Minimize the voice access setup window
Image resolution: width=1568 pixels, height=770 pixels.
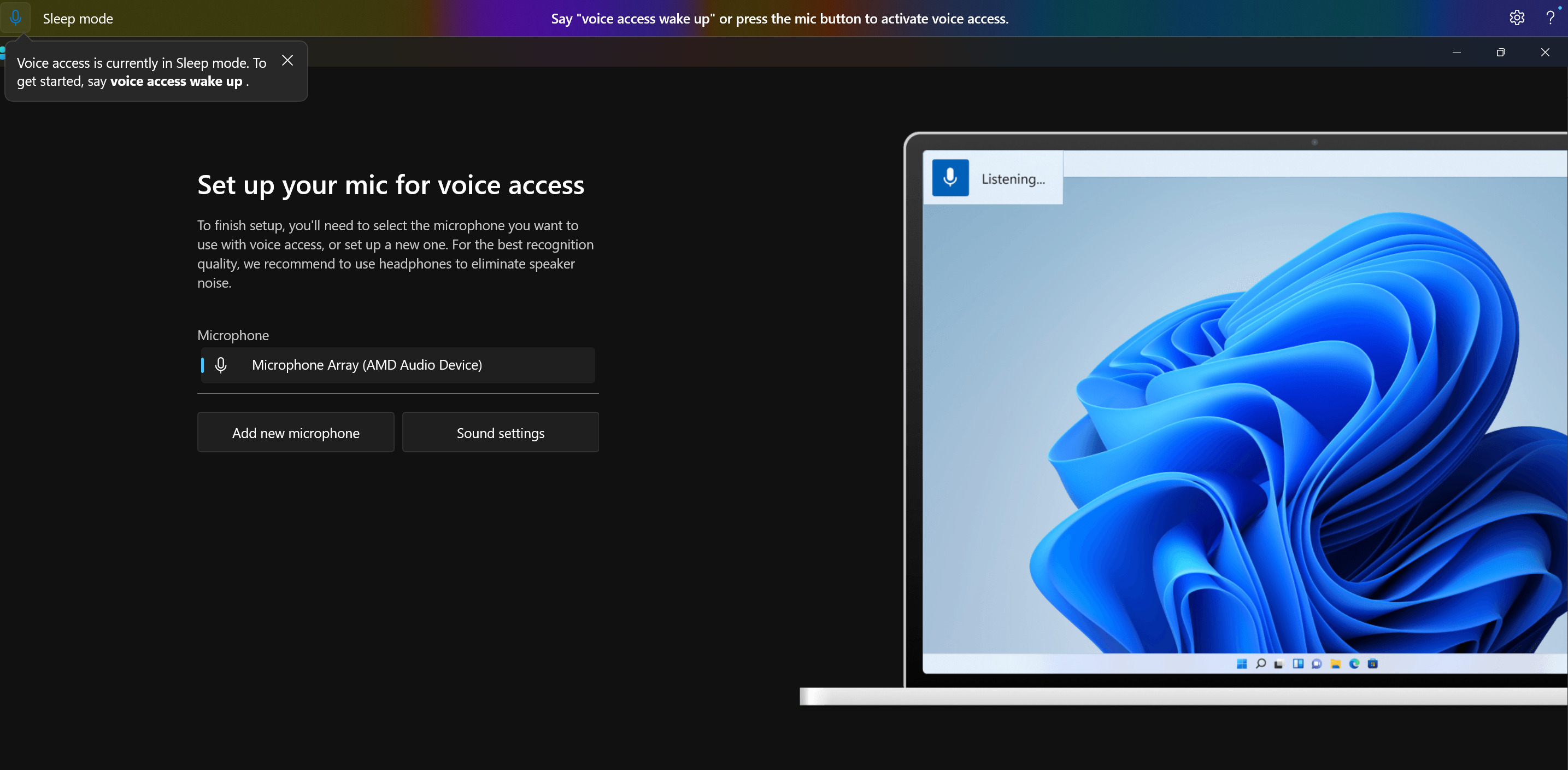pos(1457,52)
